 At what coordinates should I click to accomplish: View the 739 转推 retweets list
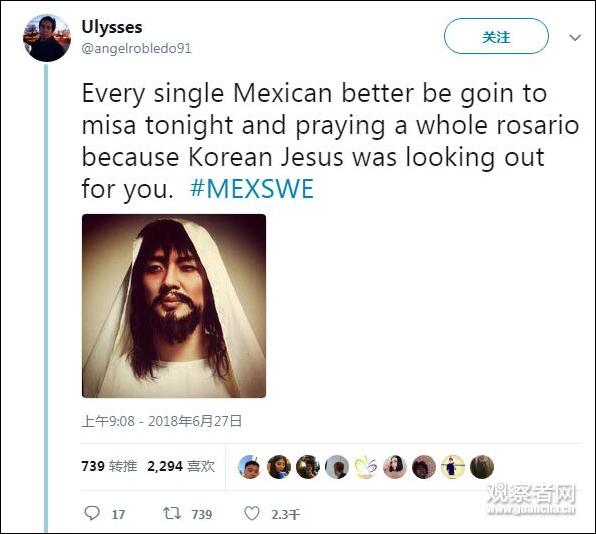[109, 466]
